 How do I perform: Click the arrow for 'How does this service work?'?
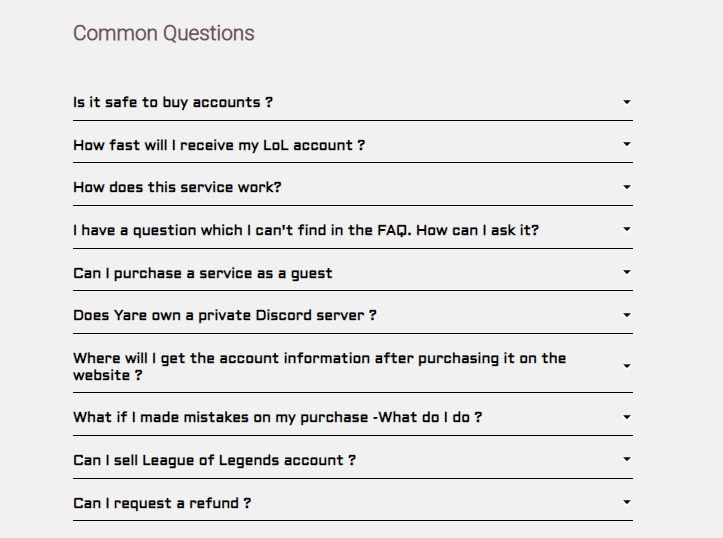(x=627, y=187)
